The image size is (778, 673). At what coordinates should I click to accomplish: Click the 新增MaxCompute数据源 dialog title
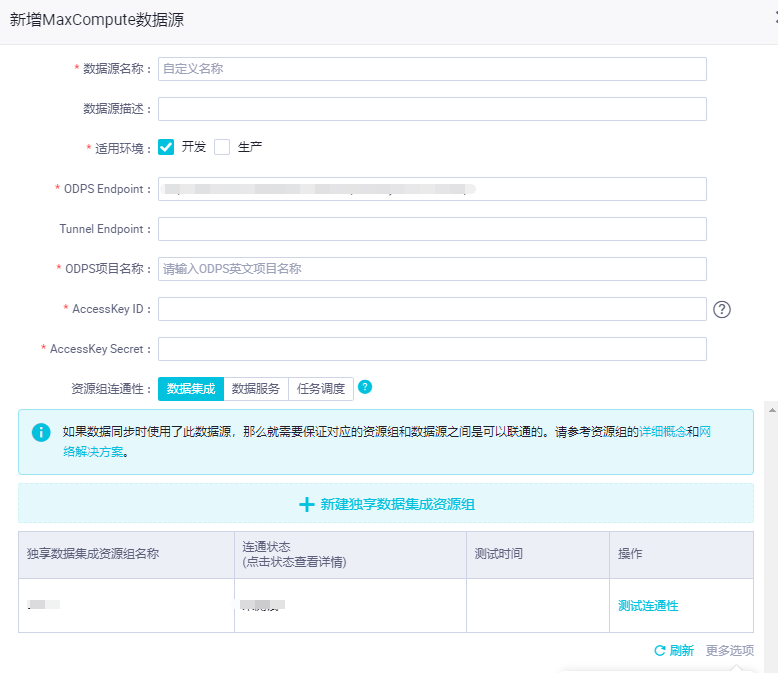(x=97, y=20)
